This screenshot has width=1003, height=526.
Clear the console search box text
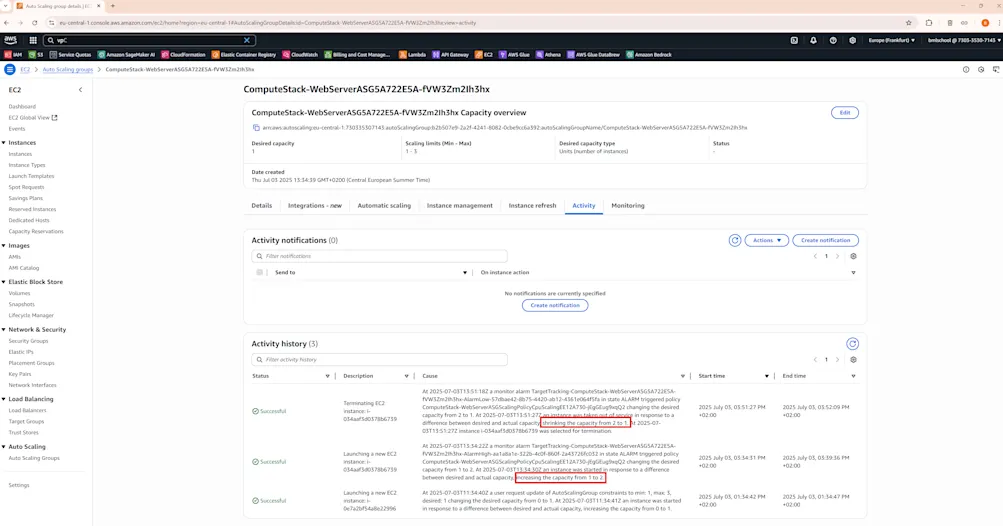pos(247,40)
